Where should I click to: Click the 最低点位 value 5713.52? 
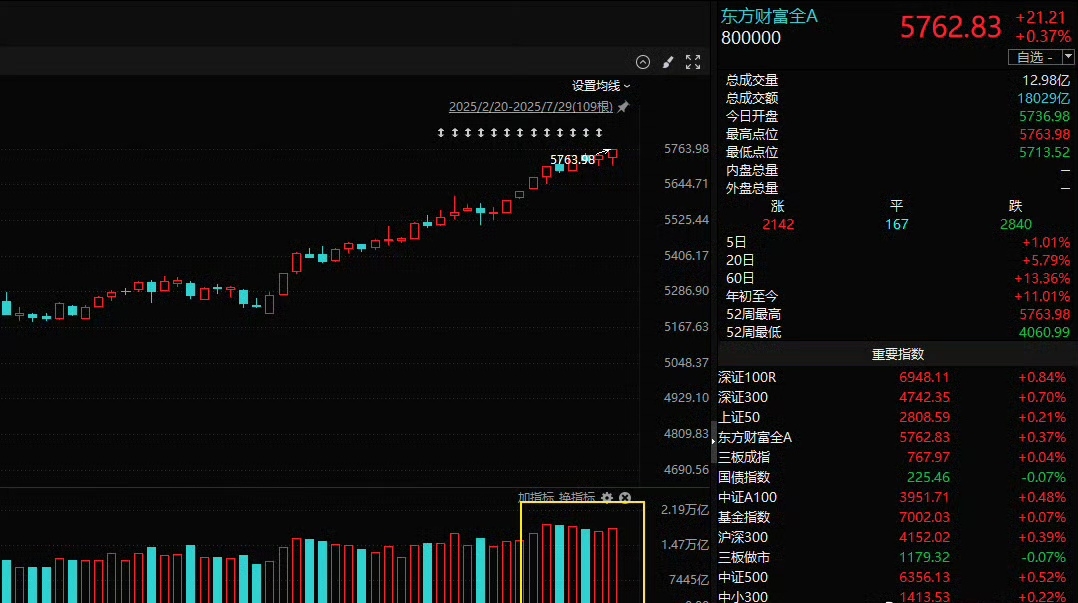click(1044, 152)
